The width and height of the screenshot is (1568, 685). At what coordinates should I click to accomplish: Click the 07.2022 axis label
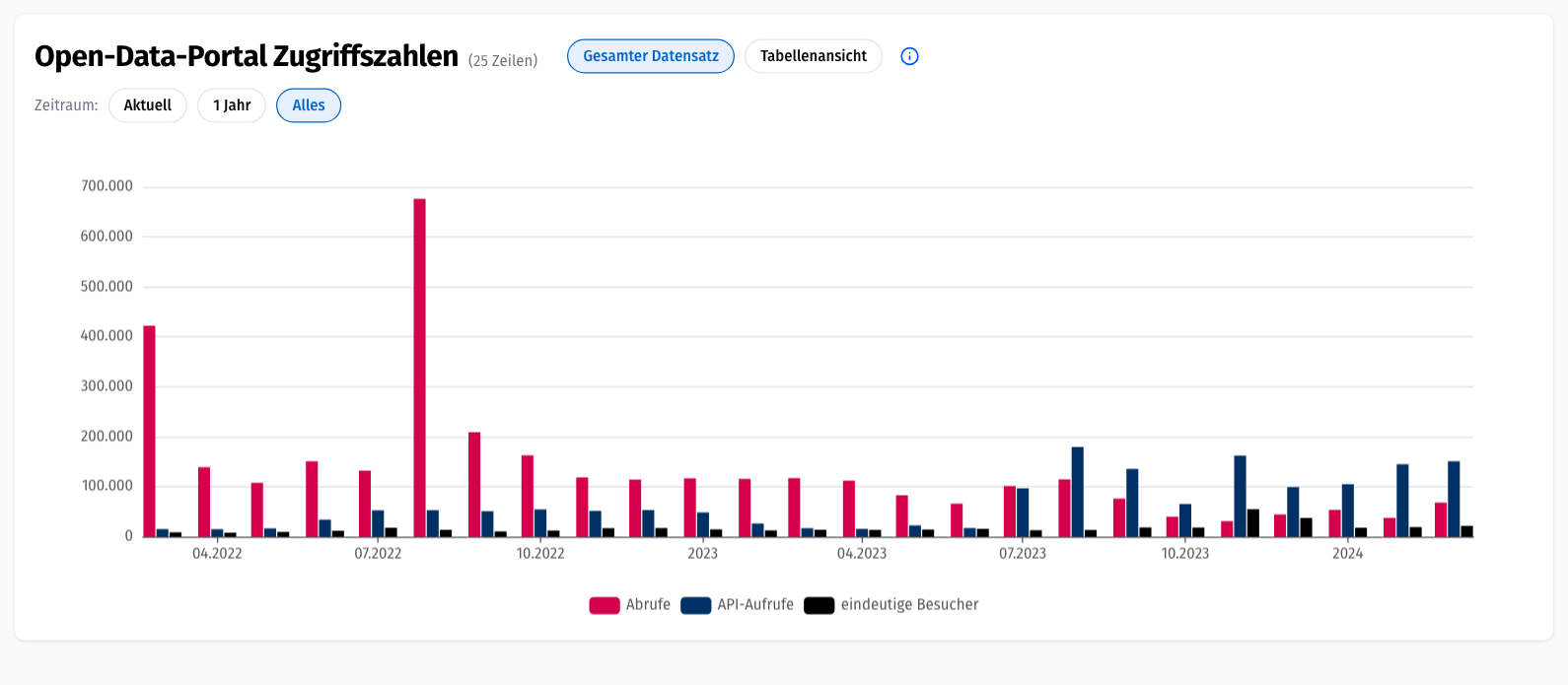tap(378, 554)
